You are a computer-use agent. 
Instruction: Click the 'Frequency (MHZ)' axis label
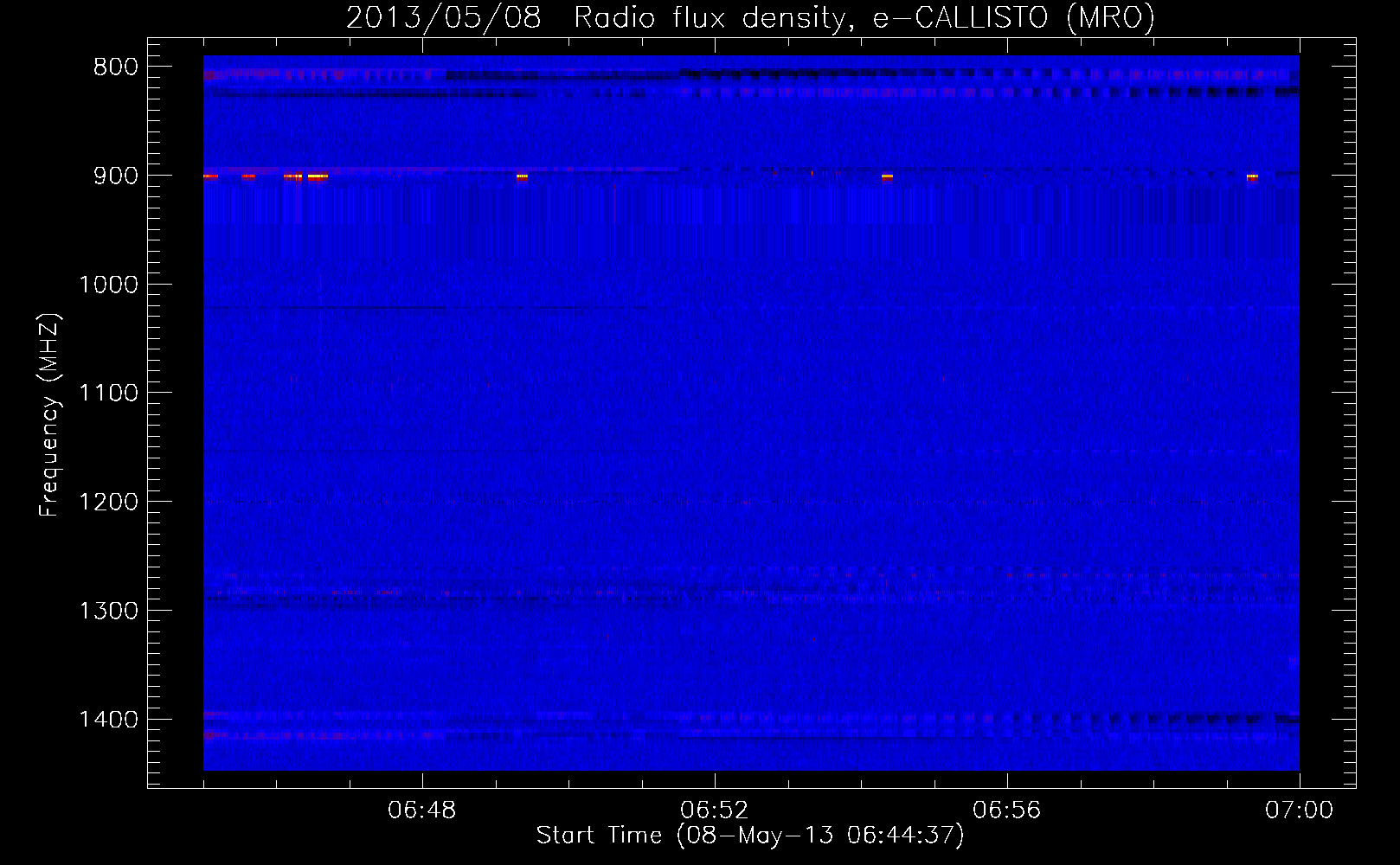point(50,415)
